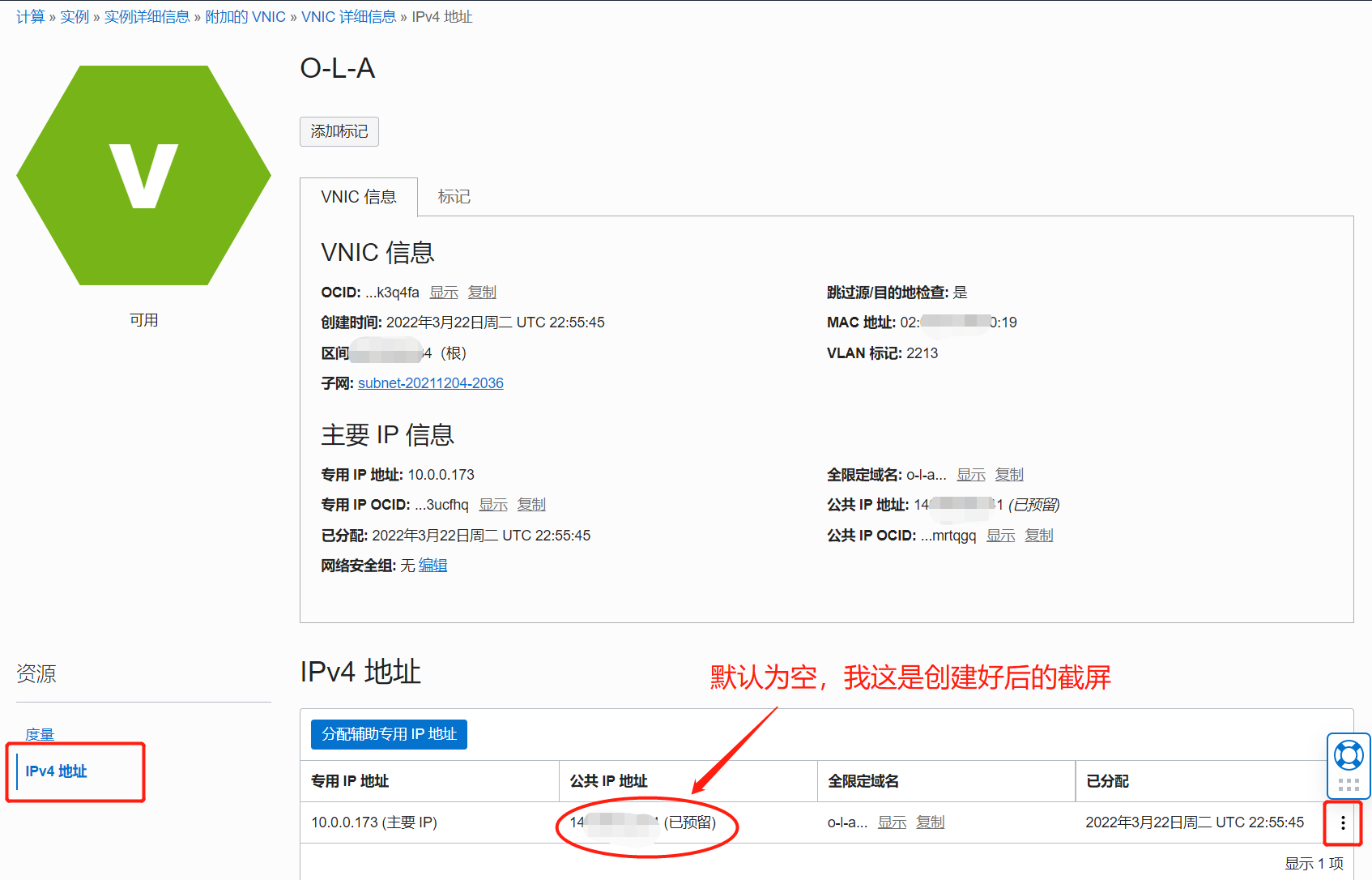Click 专用 IP 地址 value 10.0.0.173
Image resolution: width=1372 pixels, height=880 pixels.
441,475
